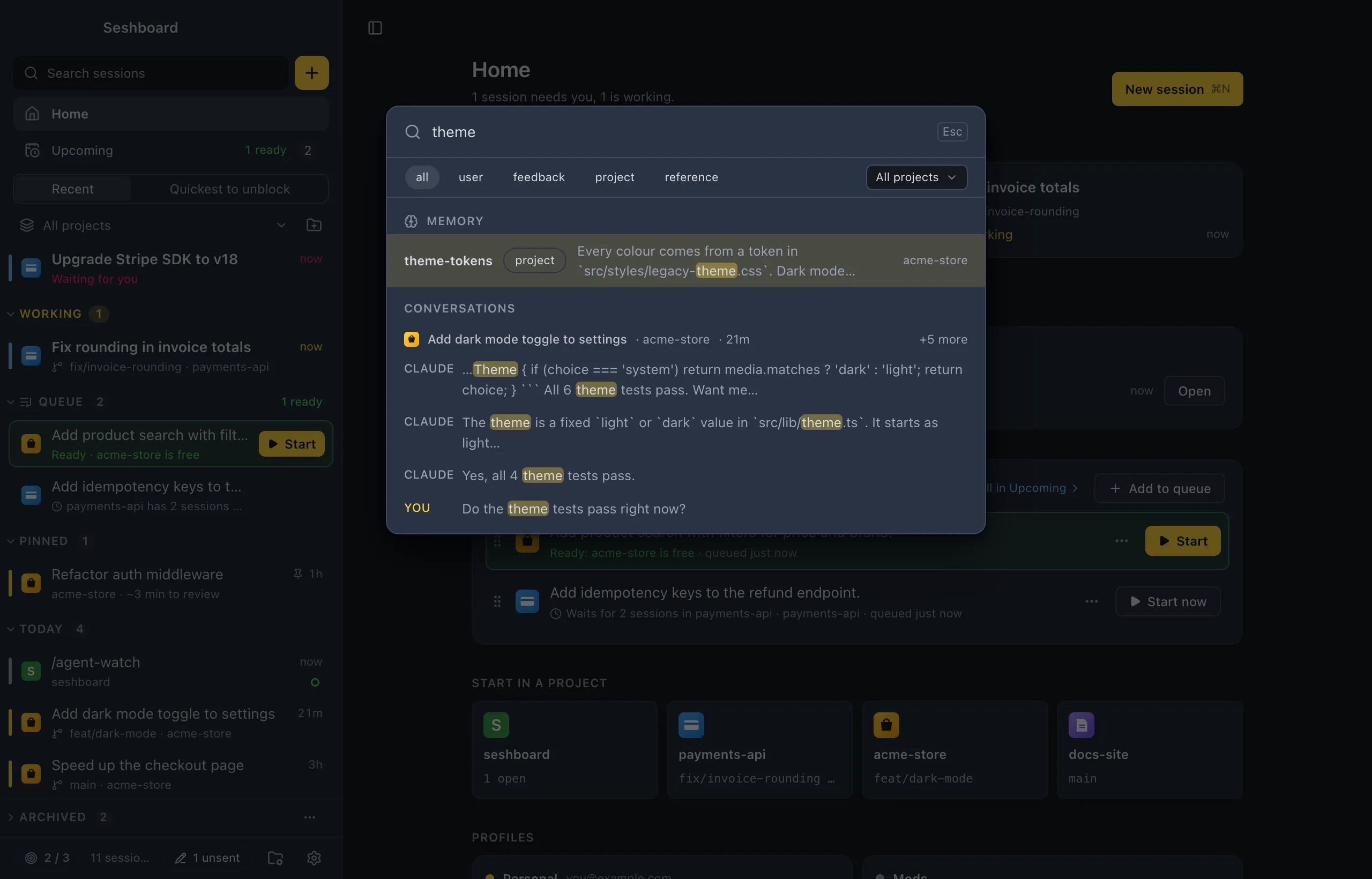Viewport: 1372px width, 879px height.
Task: Open the Upcoming sidebar item
Action: pyautogui.click(x=170, y=150)
